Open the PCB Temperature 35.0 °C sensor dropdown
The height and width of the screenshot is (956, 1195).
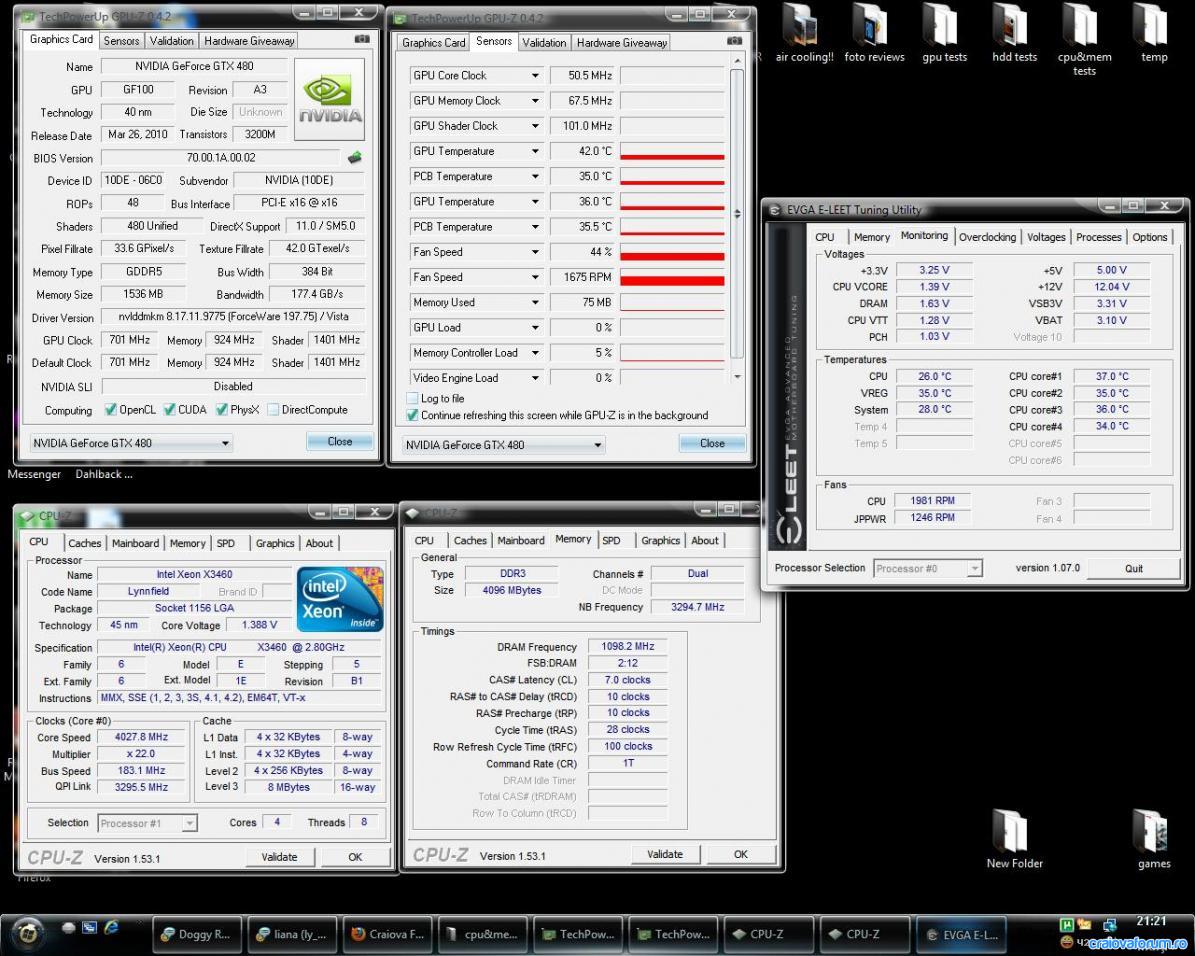(535, 177)
